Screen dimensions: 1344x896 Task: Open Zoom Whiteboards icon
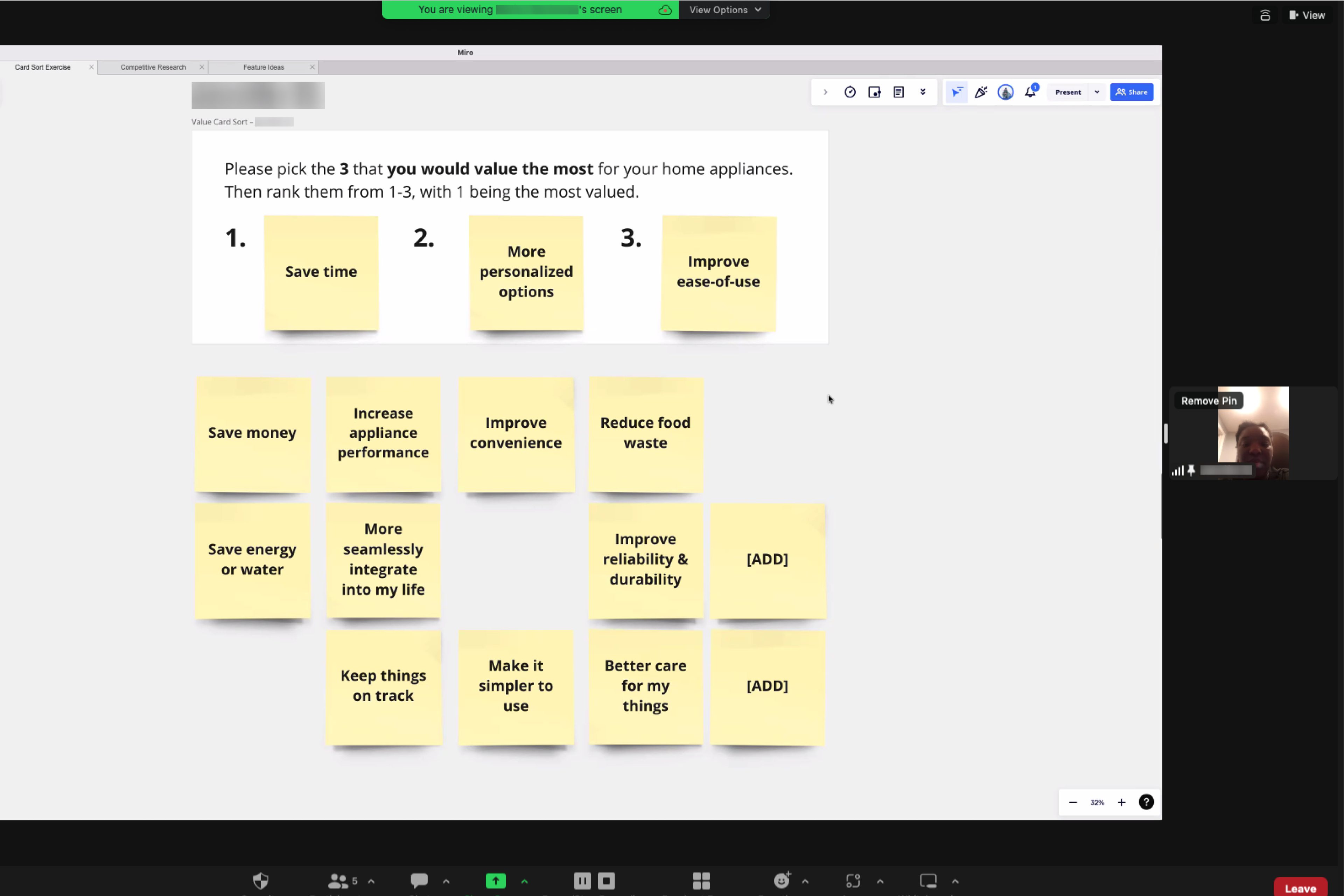pyautogui.click(x=928, y=881)
